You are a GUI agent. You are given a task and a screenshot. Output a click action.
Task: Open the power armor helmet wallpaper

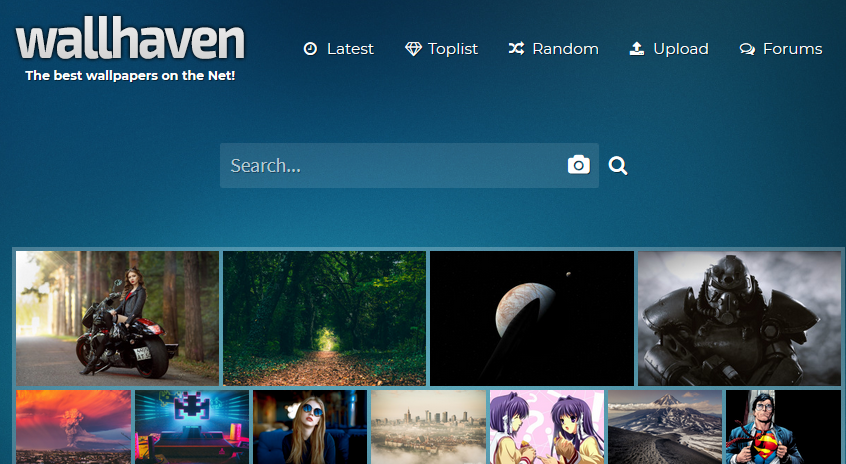pyautogui.click(x=739, y=318)
